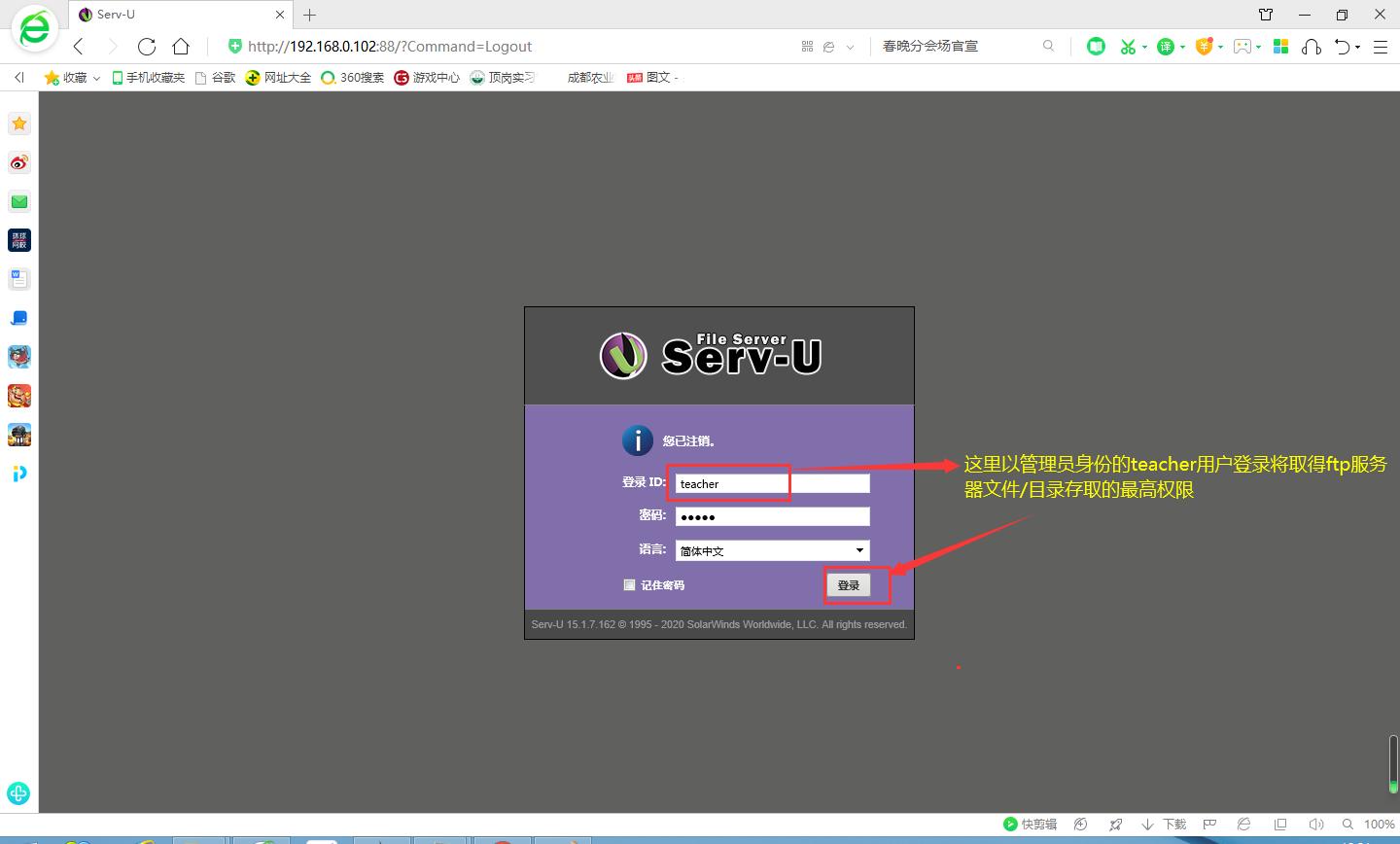This screenshot has height=844, width=1400.
Task: Open the 收藏 favorites star menu
Action: click(72, 77)
